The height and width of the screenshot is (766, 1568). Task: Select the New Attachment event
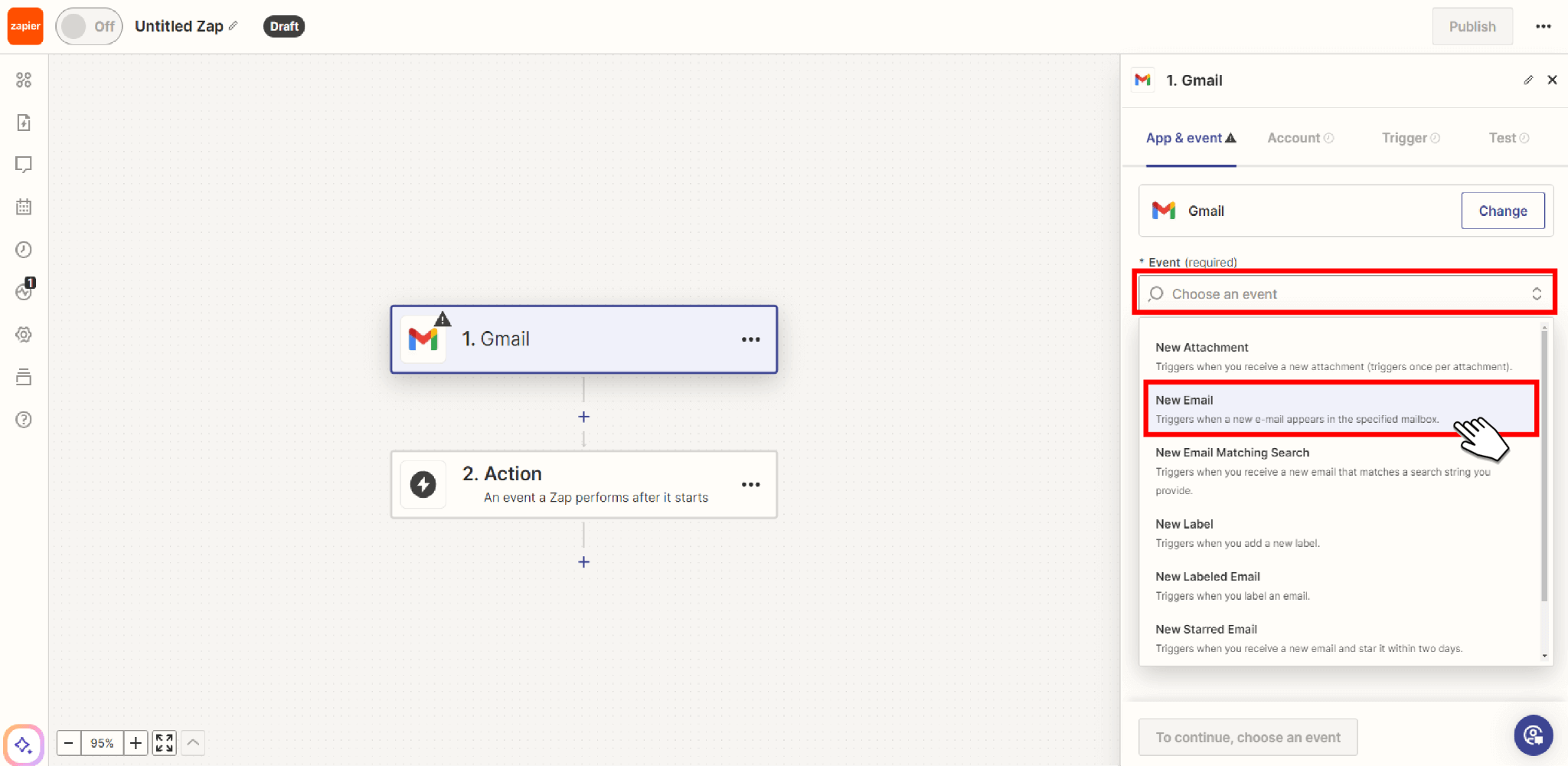point(1340,356)
